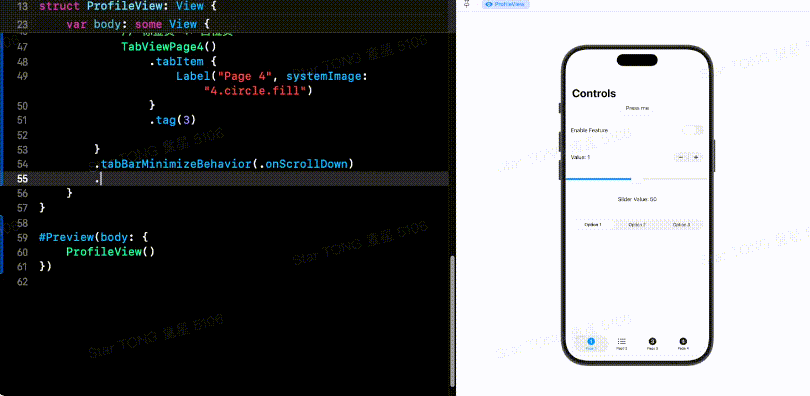Decrease value with minus stepper button
Screen dimensions: 810x396
tap(681, 157)
